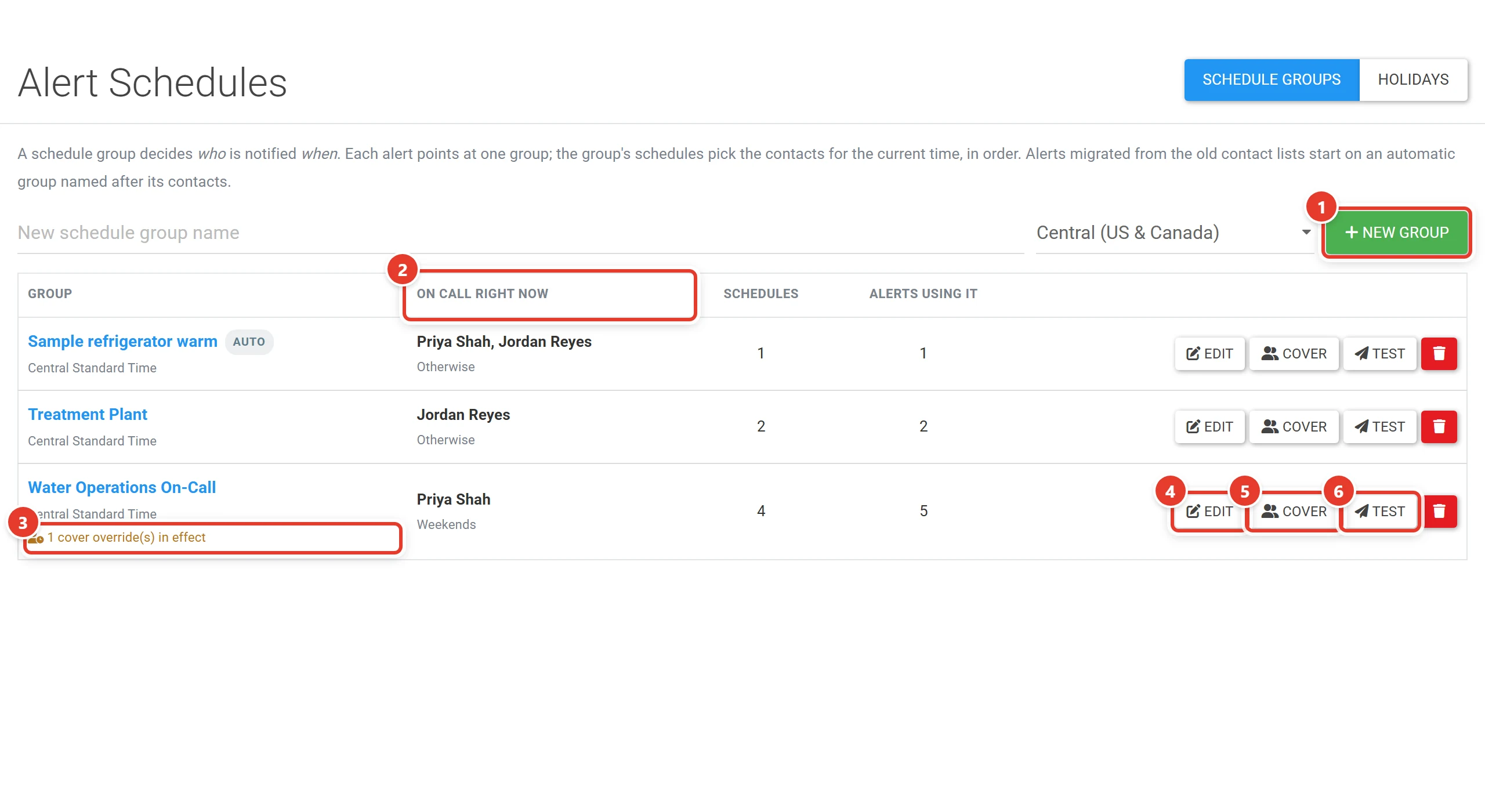Open the Central (US & Canada) timezone dropdown
The width and height of the screenshot is (1485, 812).
click(x=1175, y=233)
